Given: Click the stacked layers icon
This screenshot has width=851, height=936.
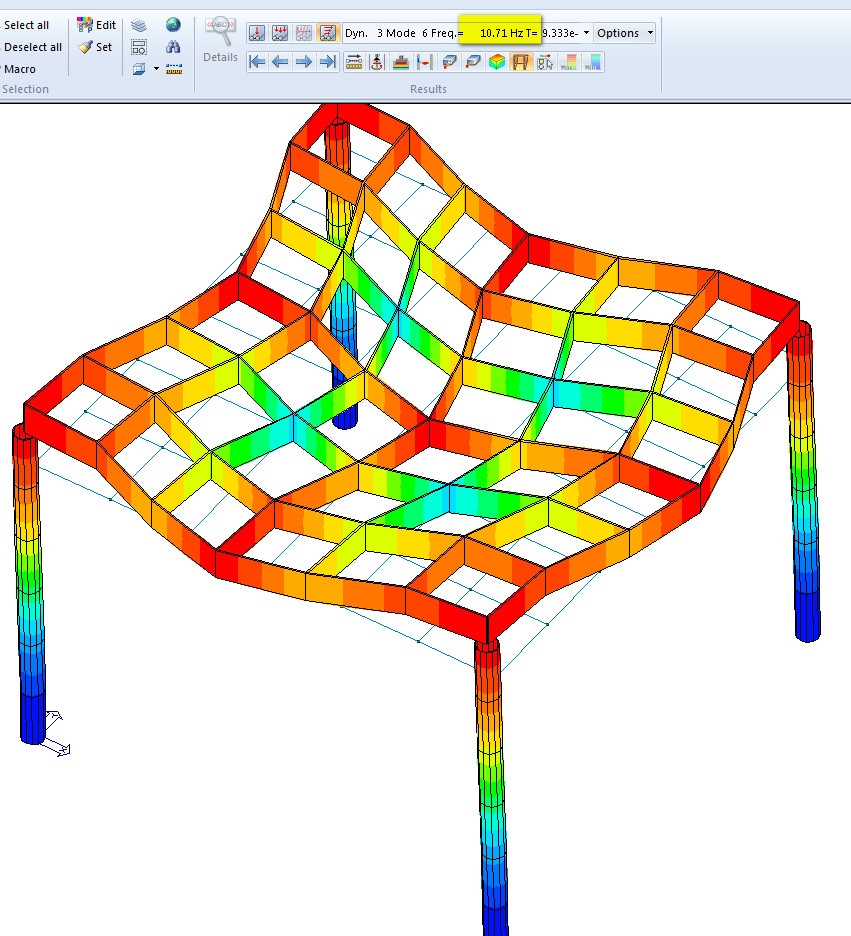Looking at the screenshot, I should 139,25.
